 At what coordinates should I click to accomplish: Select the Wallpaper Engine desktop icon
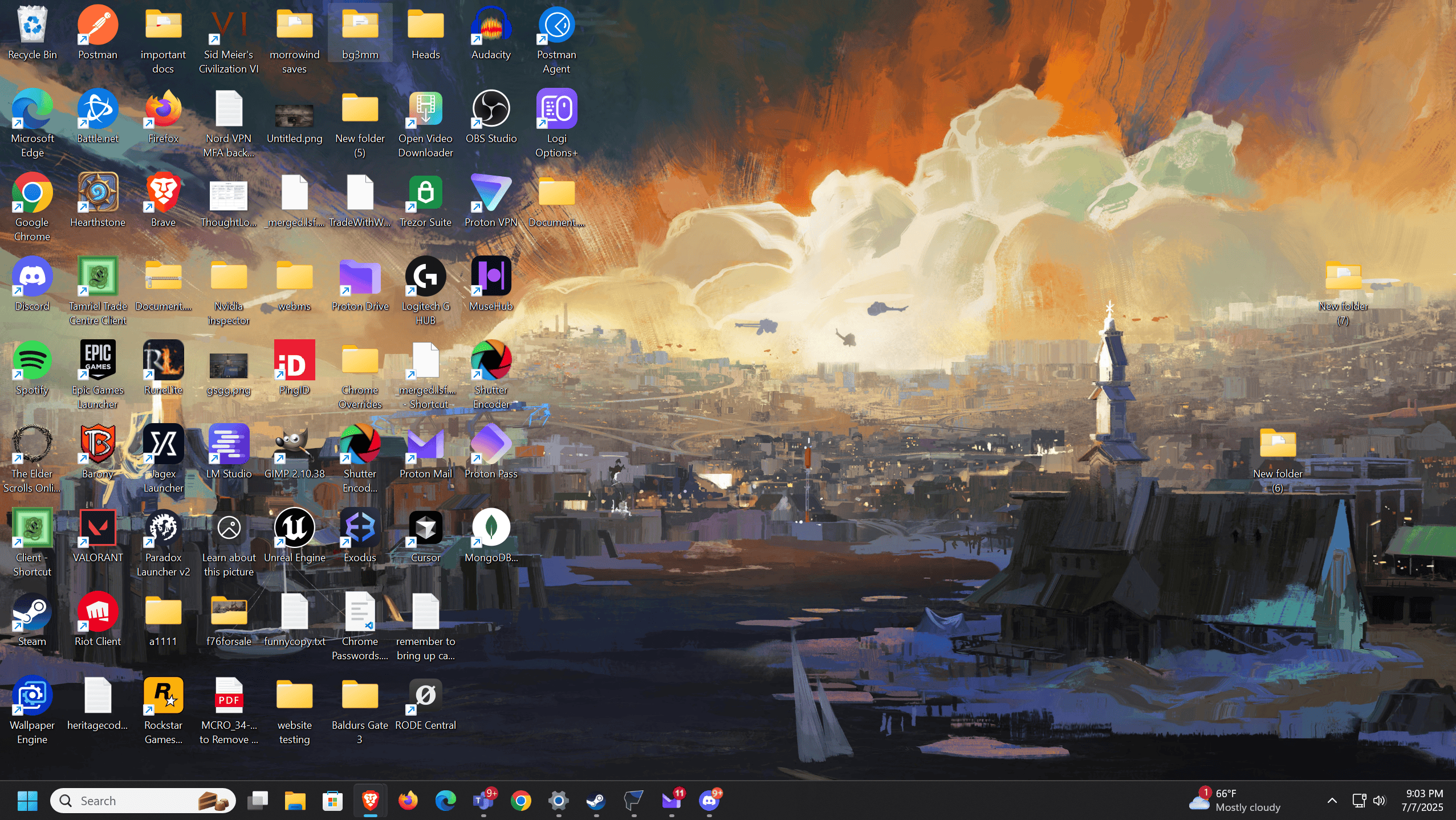[x=32, y=711]
